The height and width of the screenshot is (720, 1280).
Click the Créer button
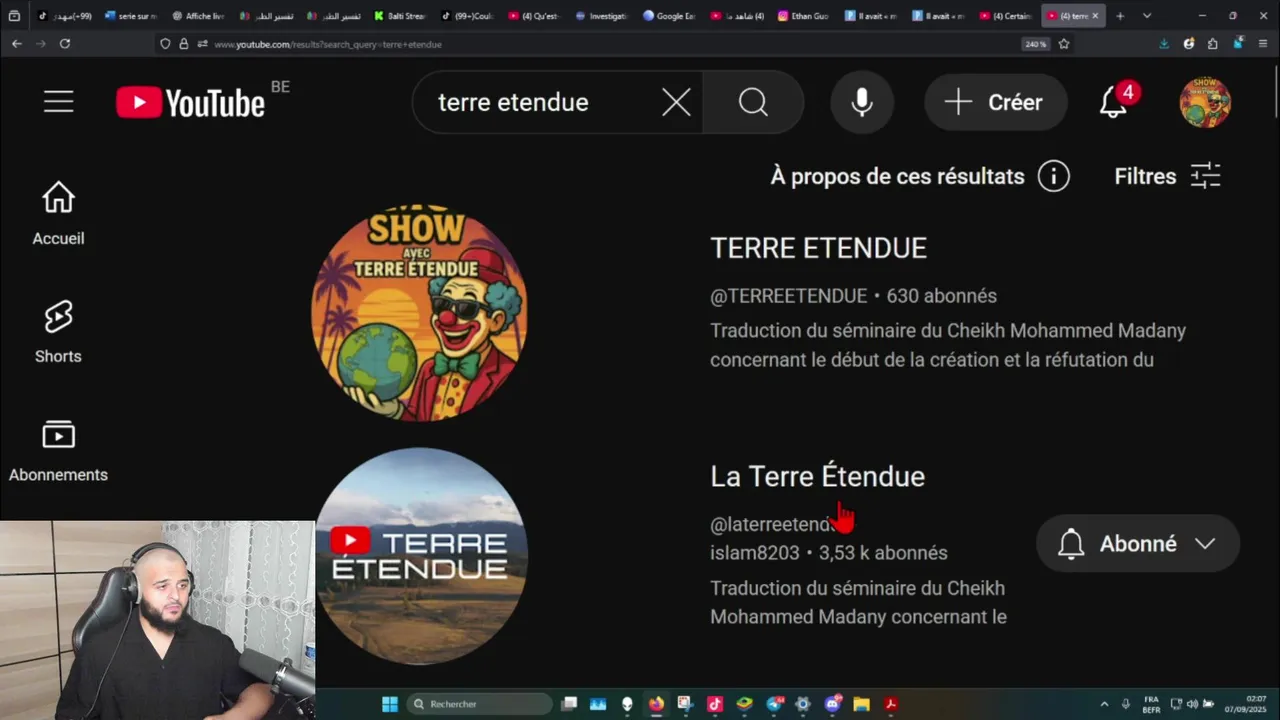[995, 102]
